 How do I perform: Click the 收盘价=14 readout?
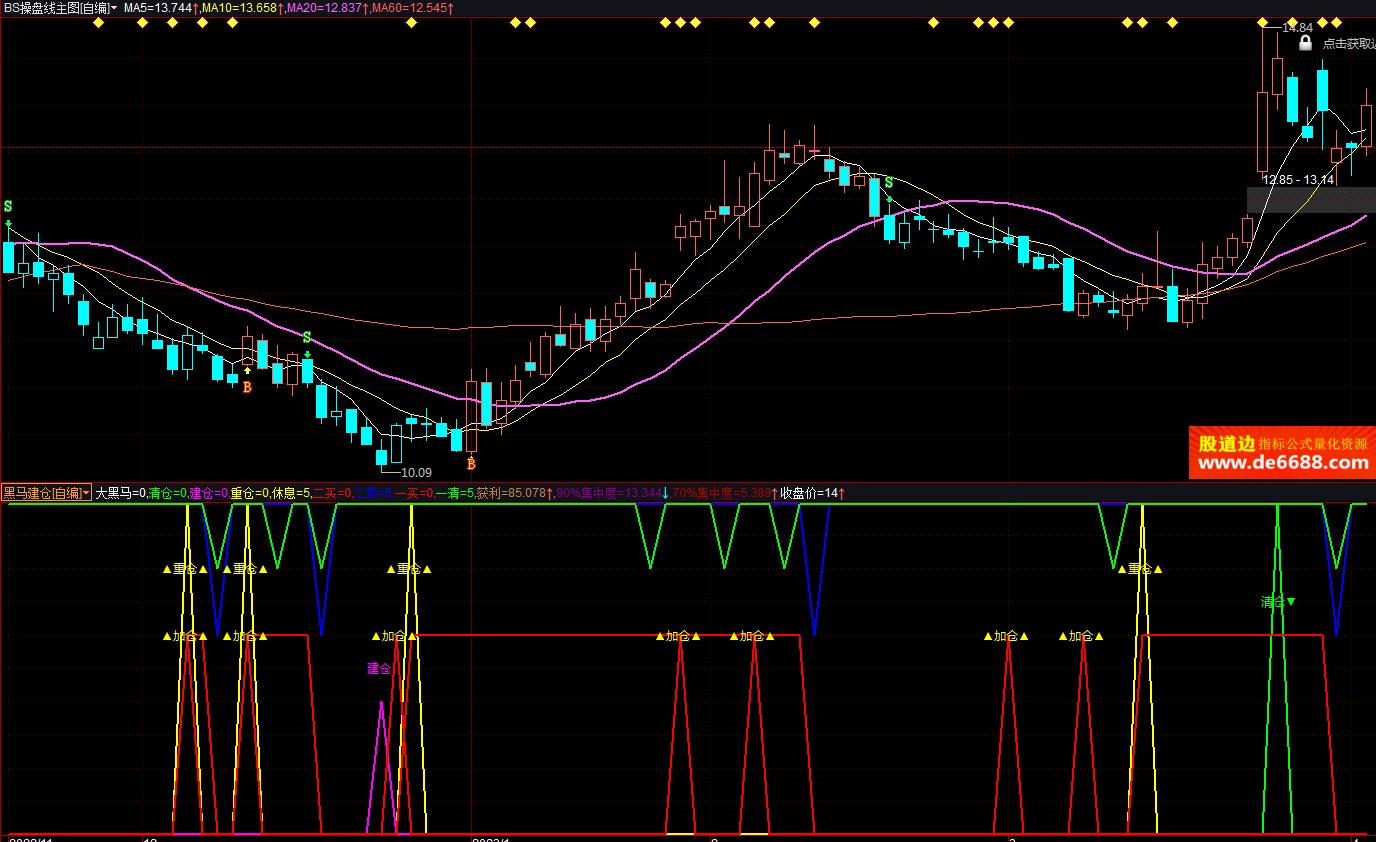click(810, 492)
